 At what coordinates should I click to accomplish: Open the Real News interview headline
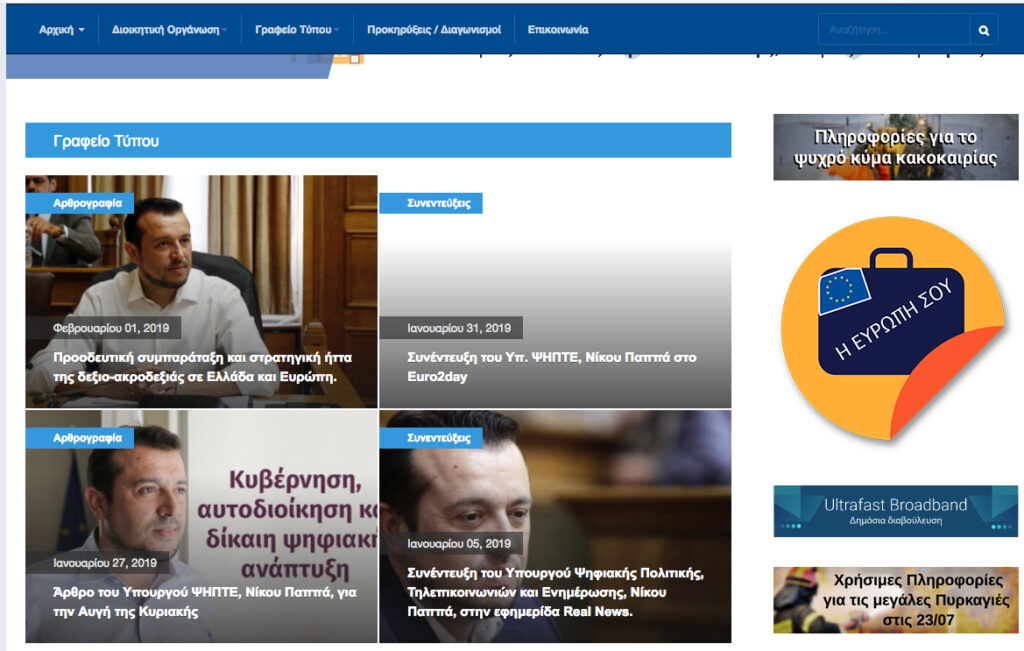pyautogui.click(x=555, y=592)
